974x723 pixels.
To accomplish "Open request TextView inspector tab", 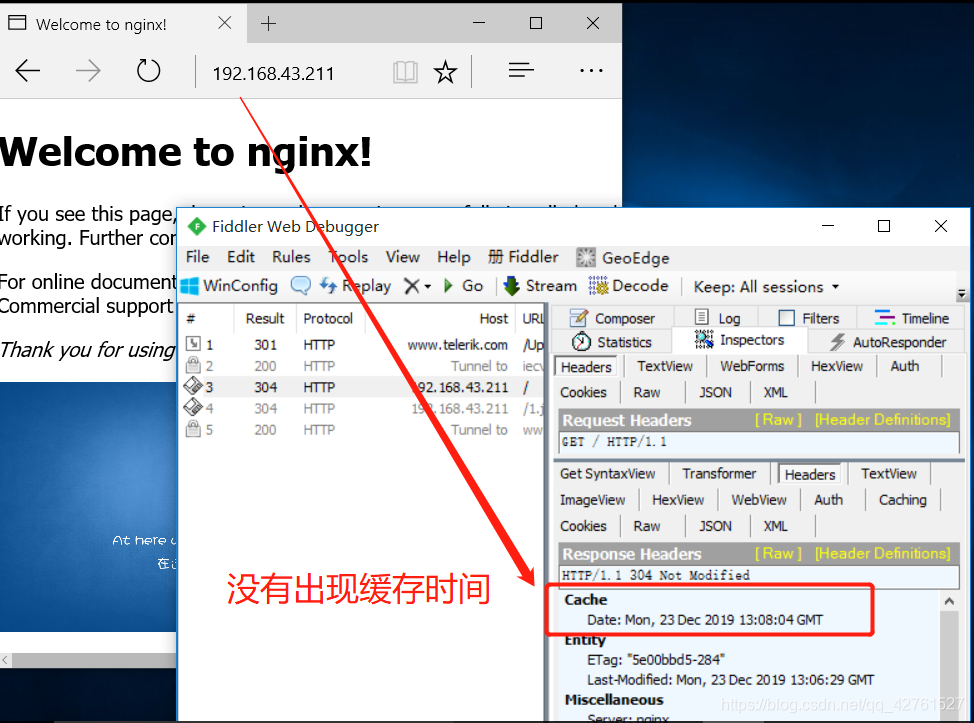I will 665,366.
